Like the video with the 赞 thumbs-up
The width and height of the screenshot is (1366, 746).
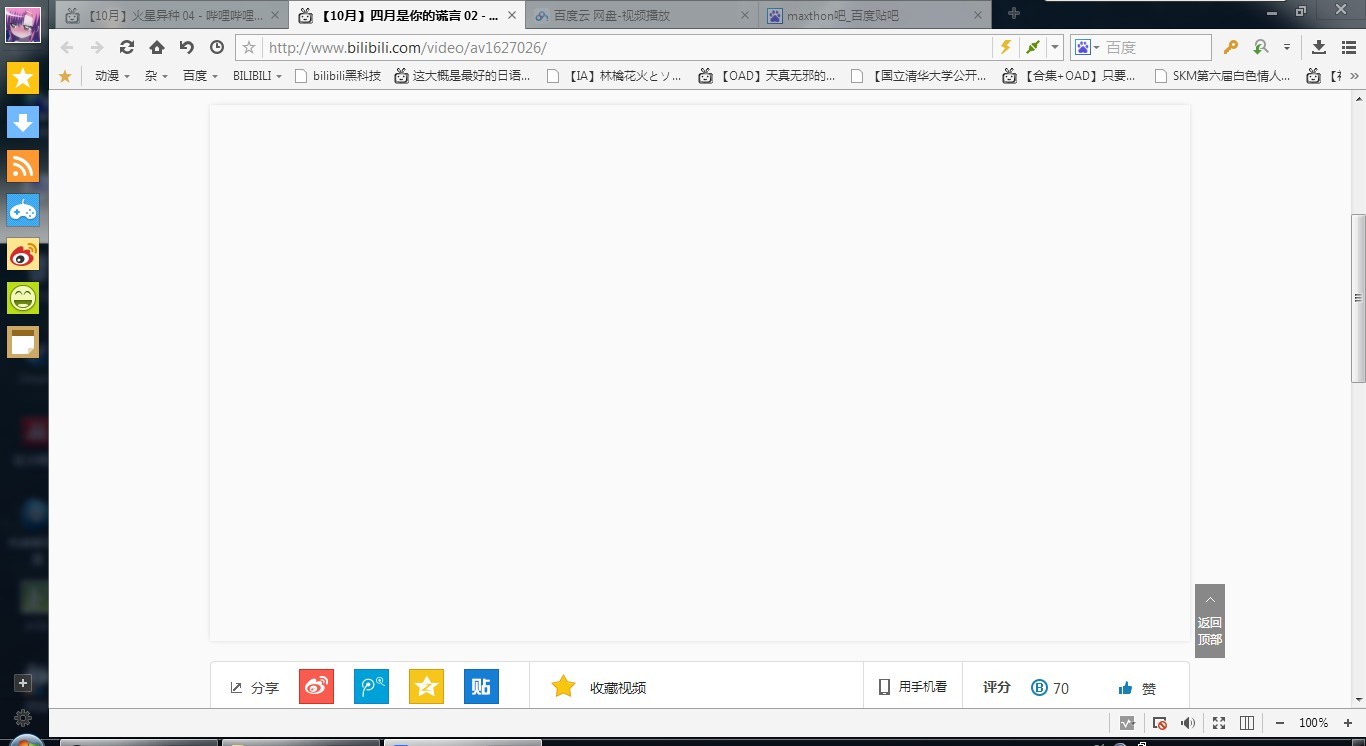pyautogui.click(x=1138, y=688)
